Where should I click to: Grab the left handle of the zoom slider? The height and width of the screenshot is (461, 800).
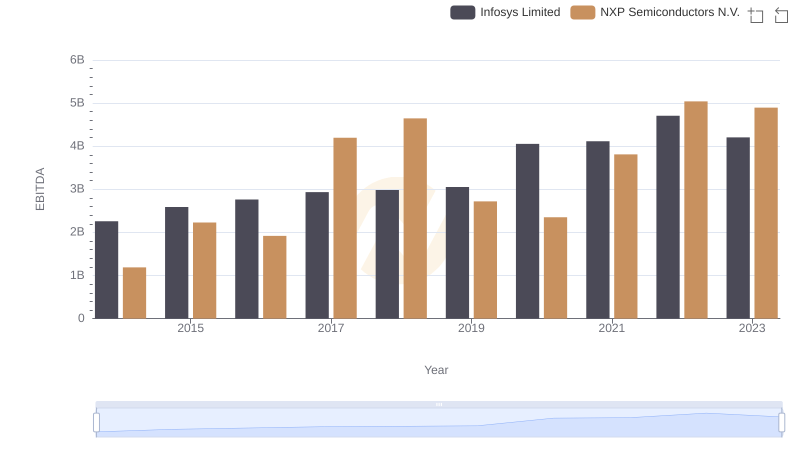coord(96,422)
